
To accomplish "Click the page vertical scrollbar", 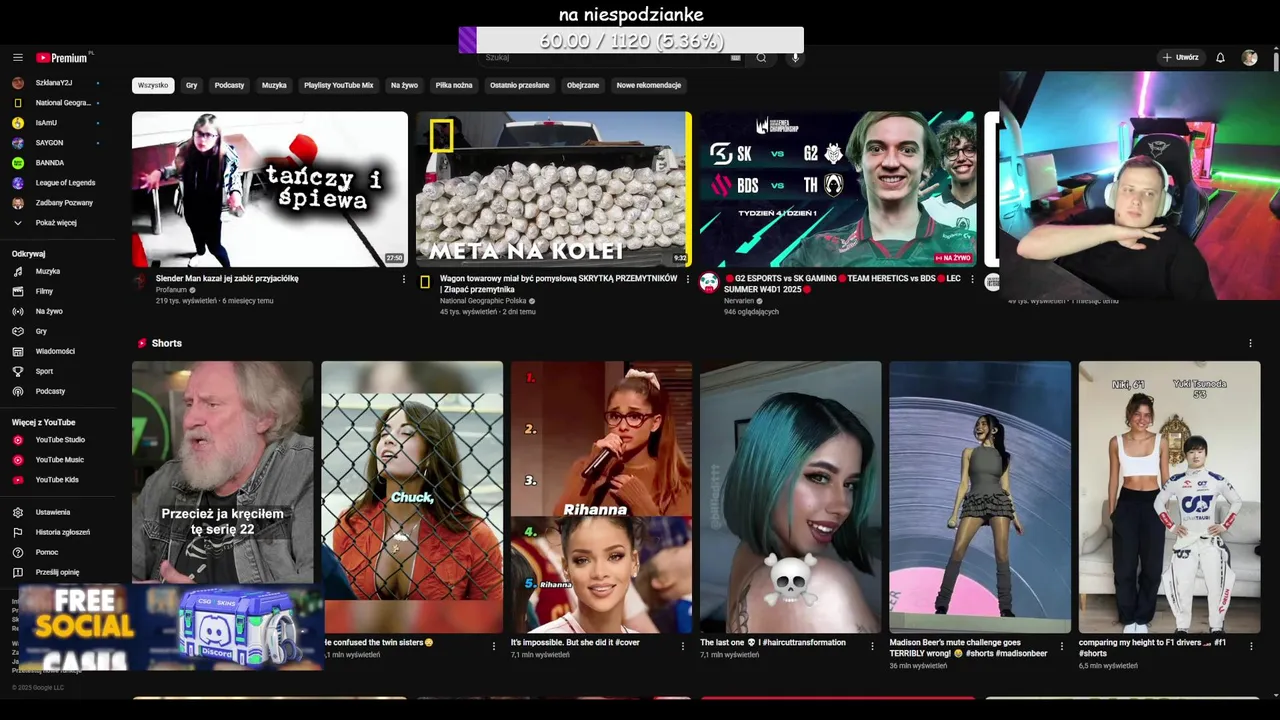I will click(1276, 60).
